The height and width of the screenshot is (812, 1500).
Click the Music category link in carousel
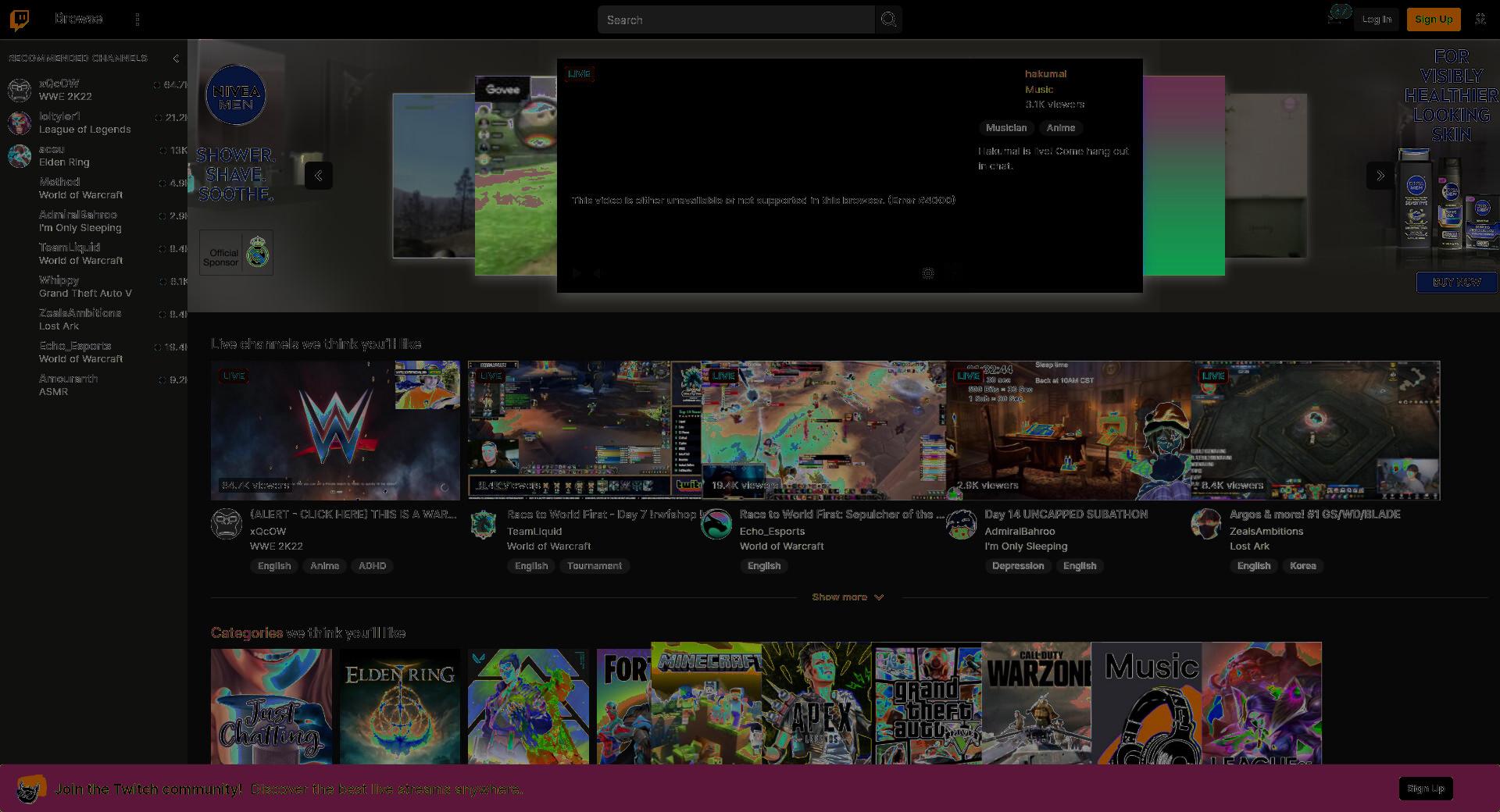tap(1039, 90)
